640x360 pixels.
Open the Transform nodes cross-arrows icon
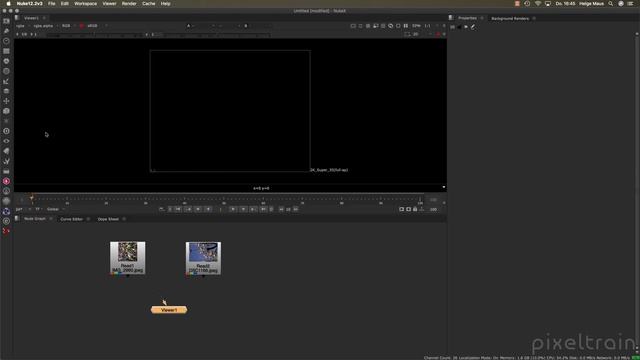pyautogui.click(x=6, y=101)
